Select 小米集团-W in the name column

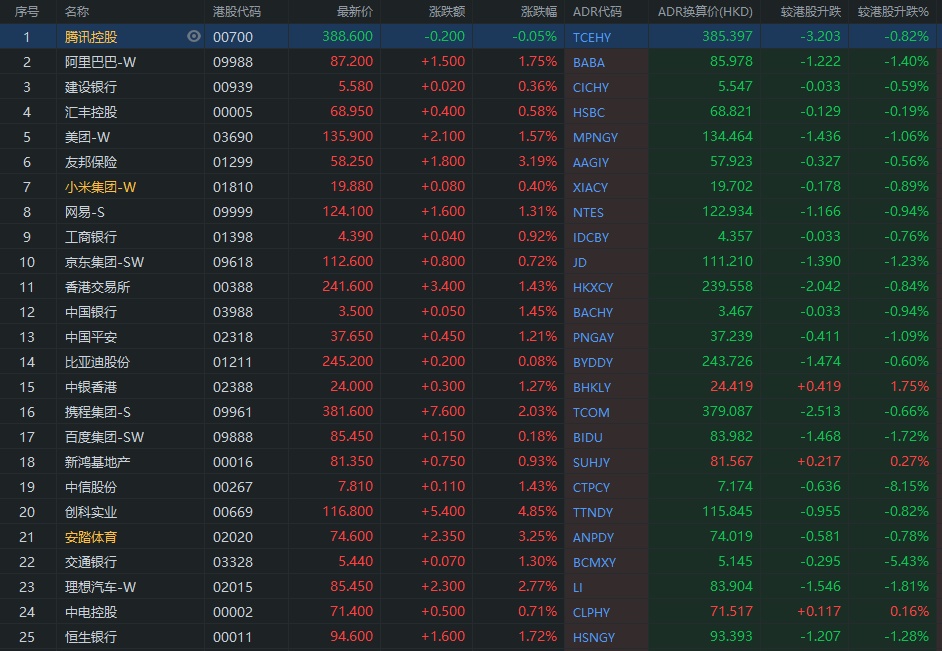click(100, 187)
